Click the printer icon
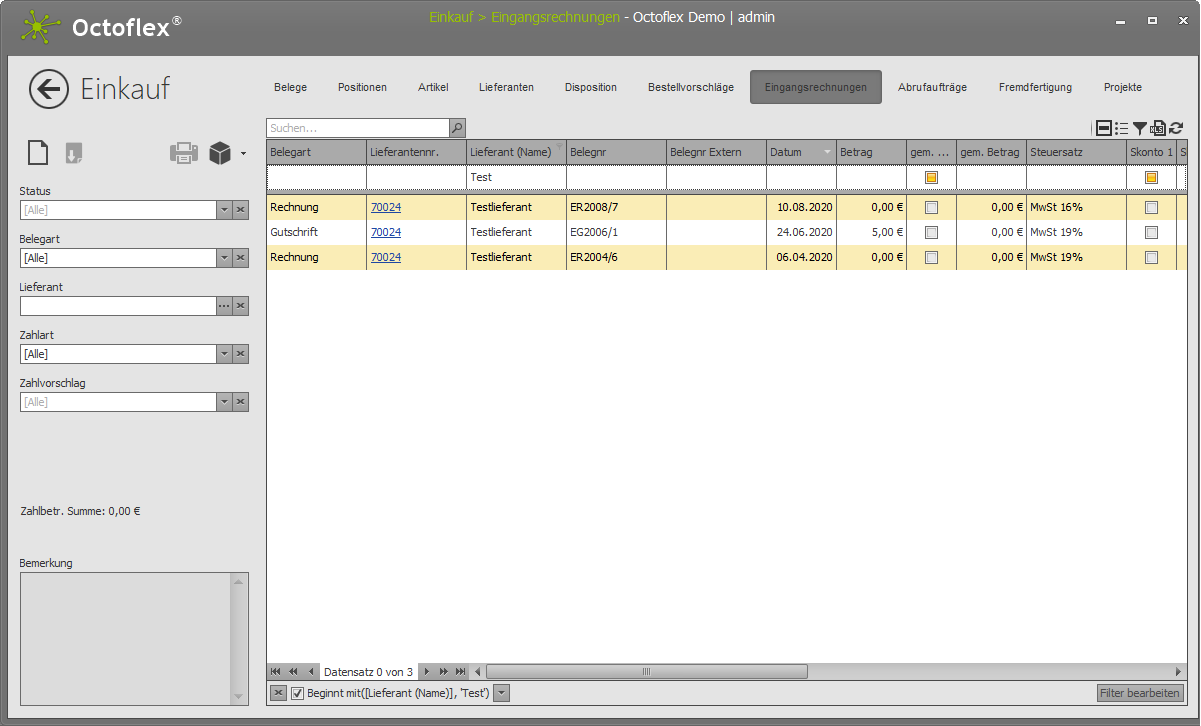The width and height of the screenshot is (1201, 726). click(184, 153)
